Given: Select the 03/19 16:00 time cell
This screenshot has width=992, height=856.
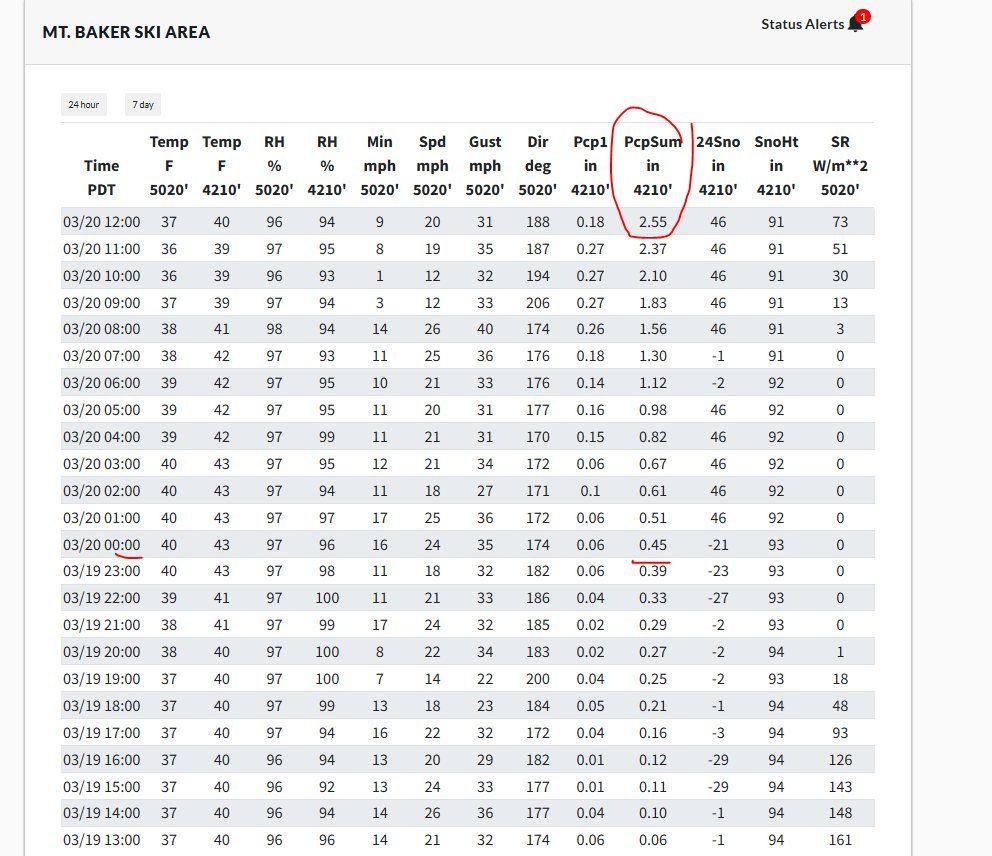Looking at the screenshot, I should pos(101,760).
